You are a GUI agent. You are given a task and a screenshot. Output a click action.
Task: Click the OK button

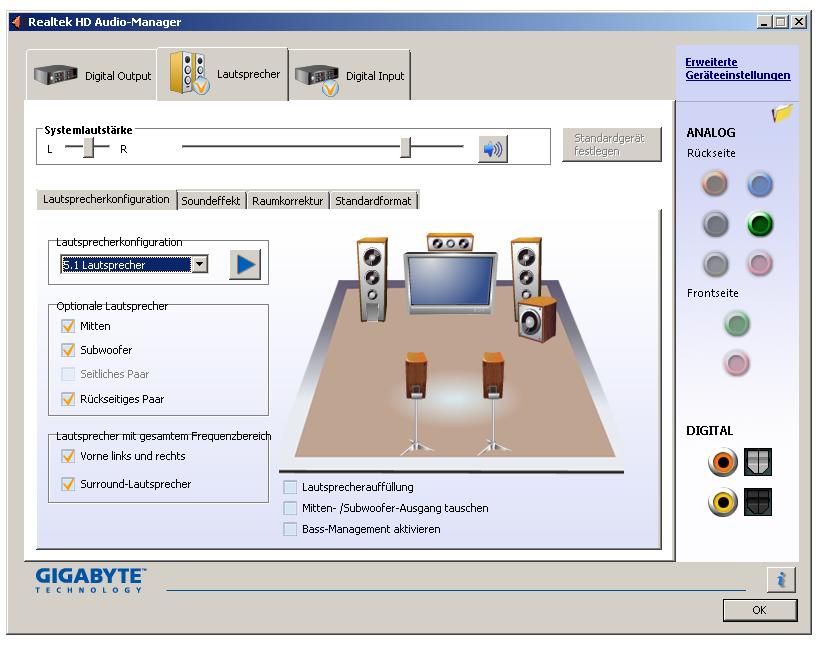click(x=760, y=610)
